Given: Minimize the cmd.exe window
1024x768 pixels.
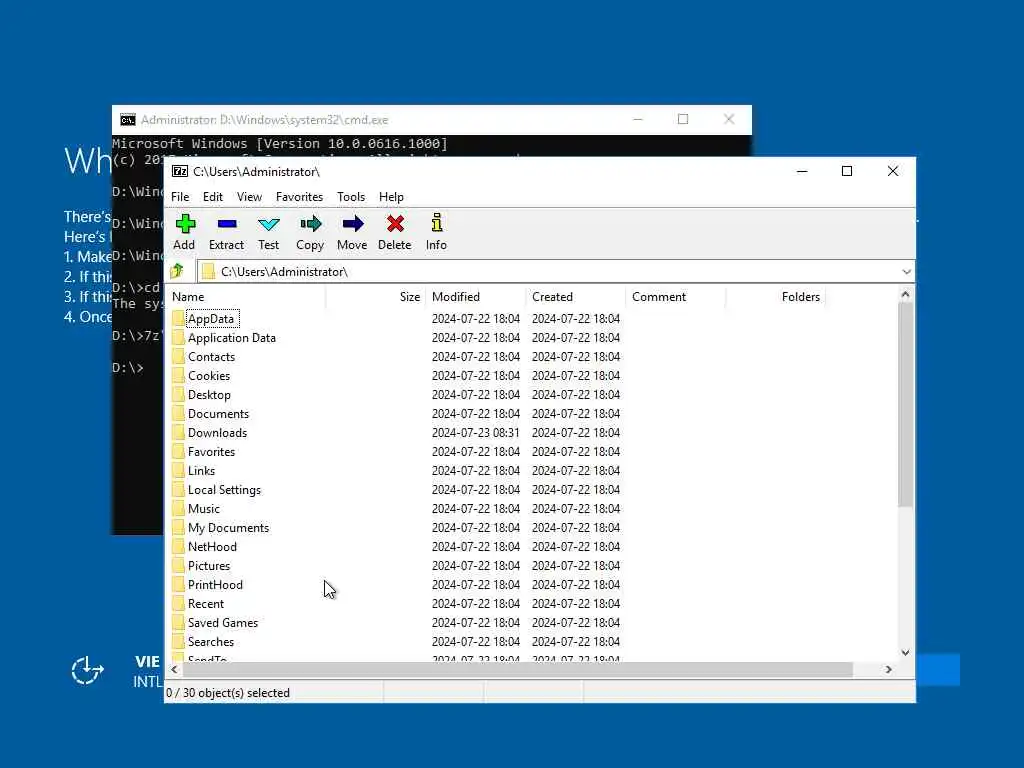Looking at the screenshot, I should (638, 120).
